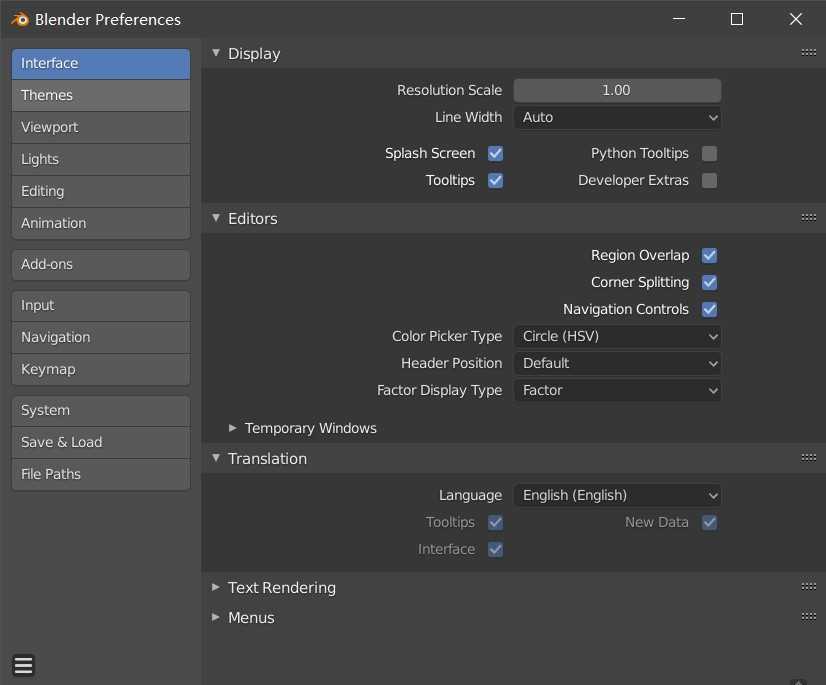
Task: Open the File Paths tab
Action: point(101,474)
